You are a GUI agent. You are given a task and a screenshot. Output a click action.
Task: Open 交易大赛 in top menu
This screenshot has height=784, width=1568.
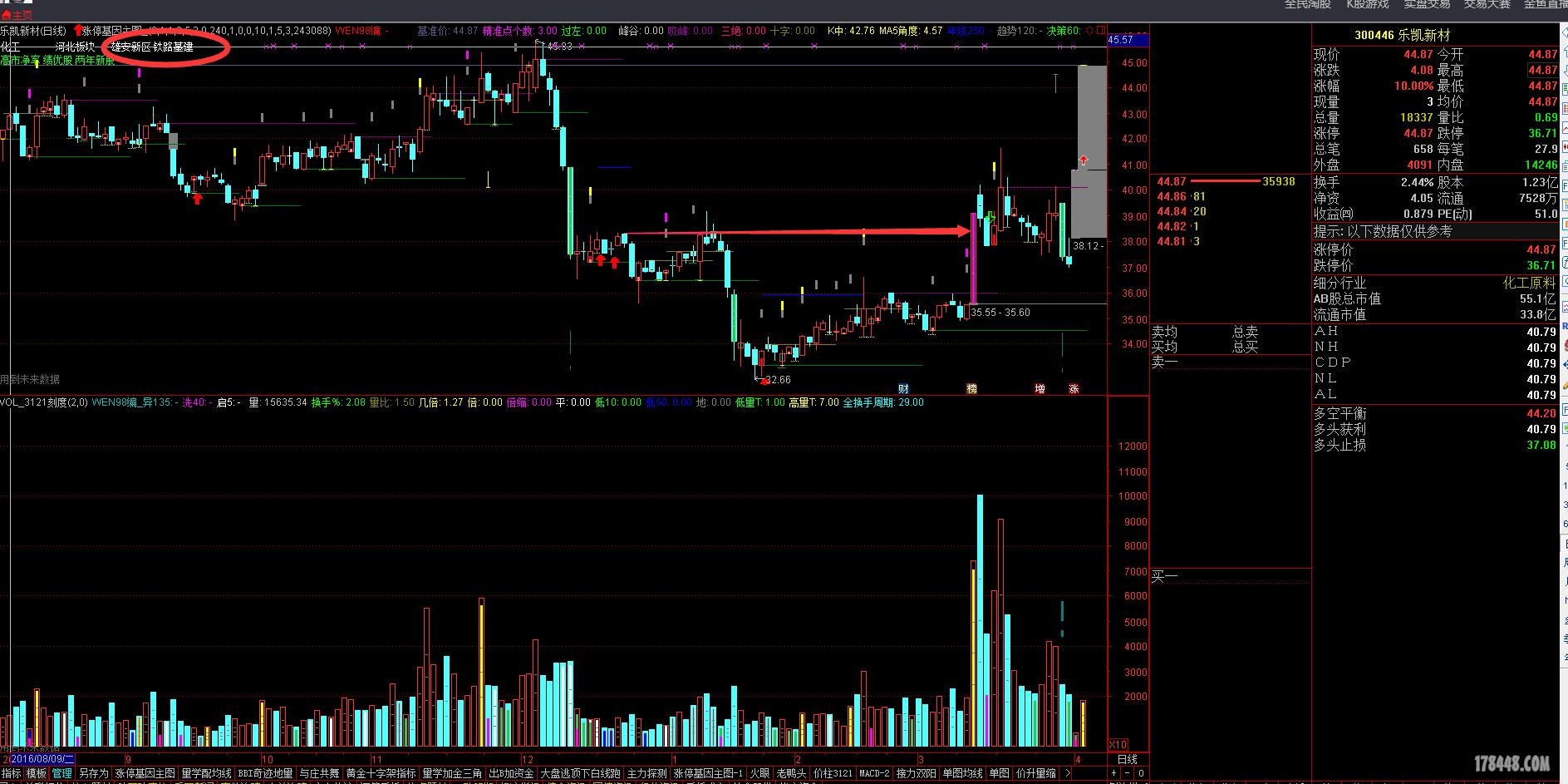pos(1487,4)
